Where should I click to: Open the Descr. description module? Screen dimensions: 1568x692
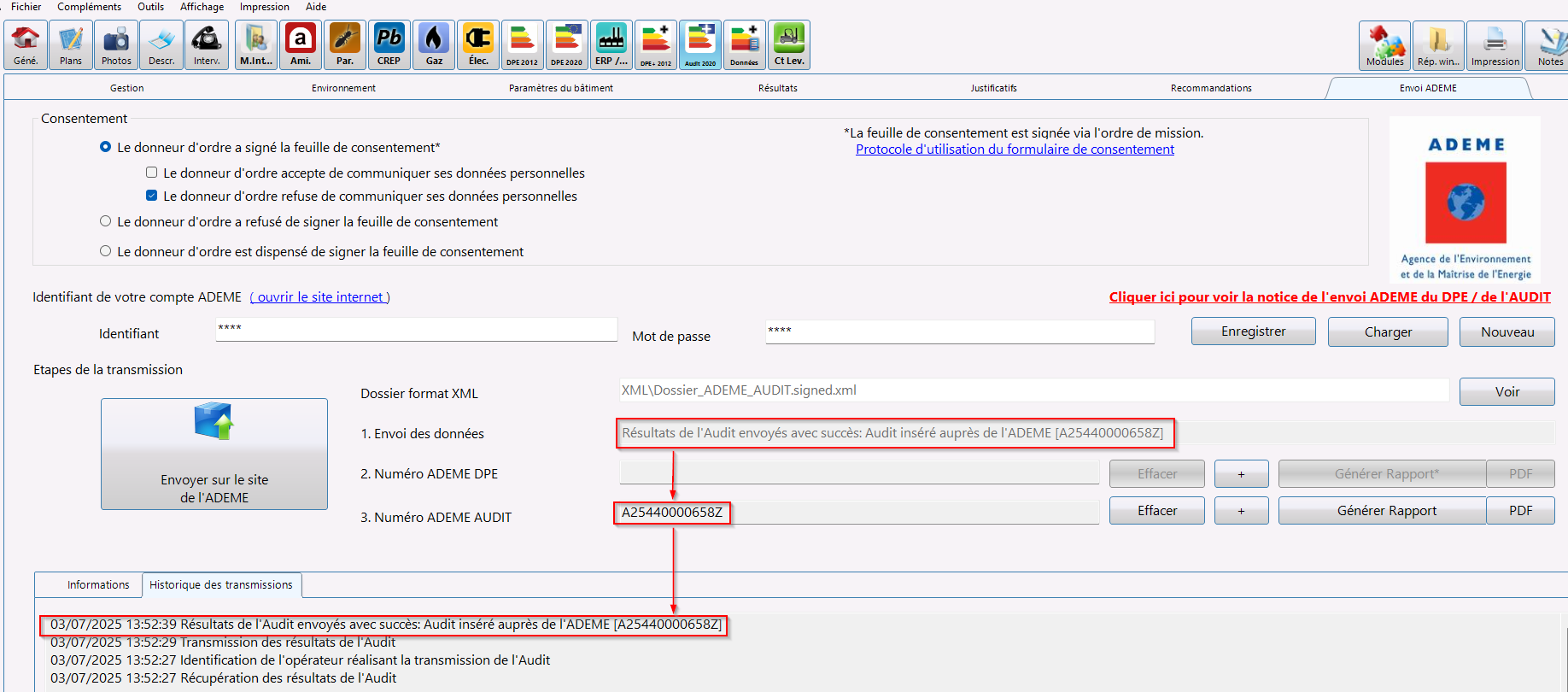[x=161, y=45]
